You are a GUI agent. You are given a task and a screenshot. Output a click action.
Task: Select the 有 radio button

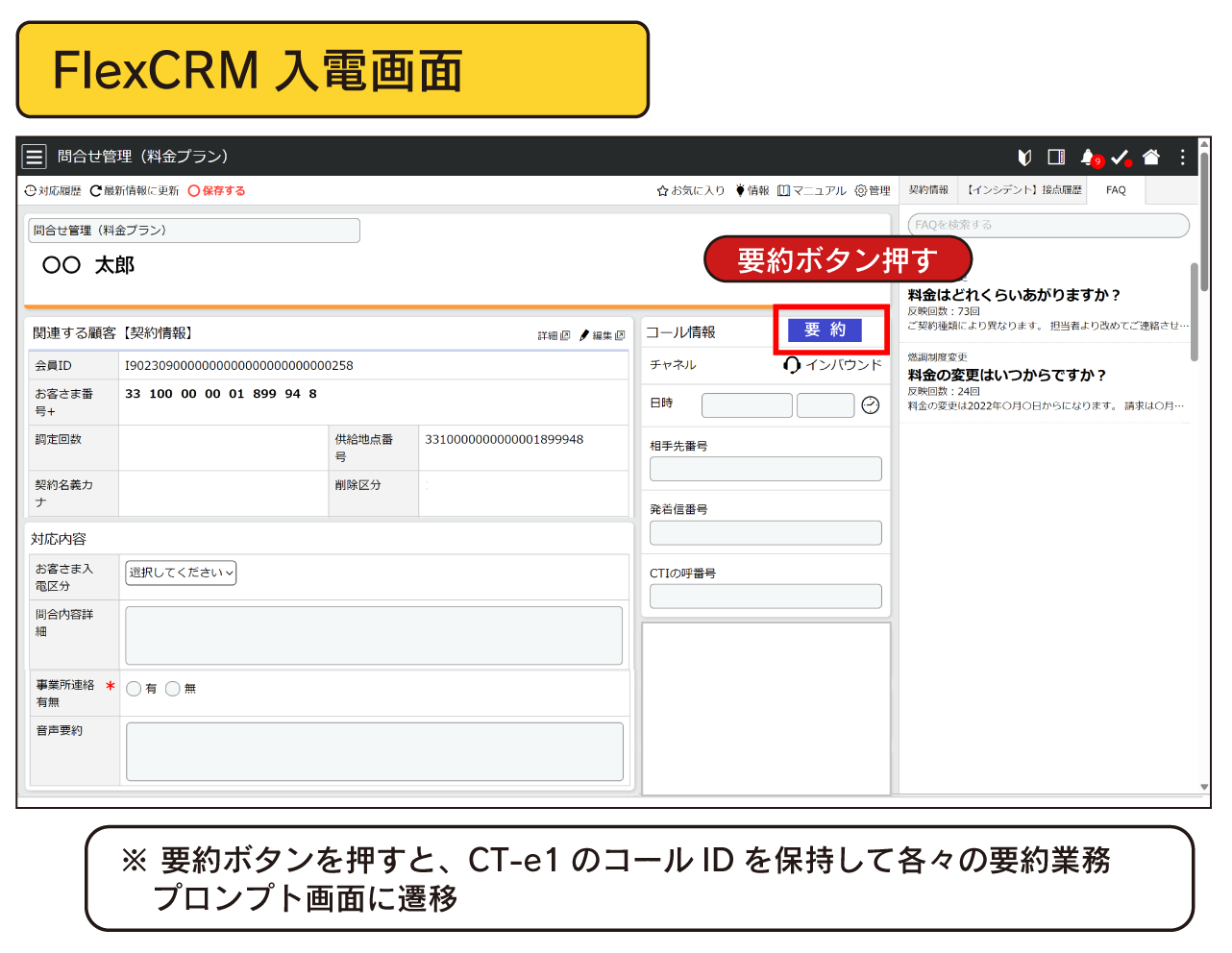point(135,689)
